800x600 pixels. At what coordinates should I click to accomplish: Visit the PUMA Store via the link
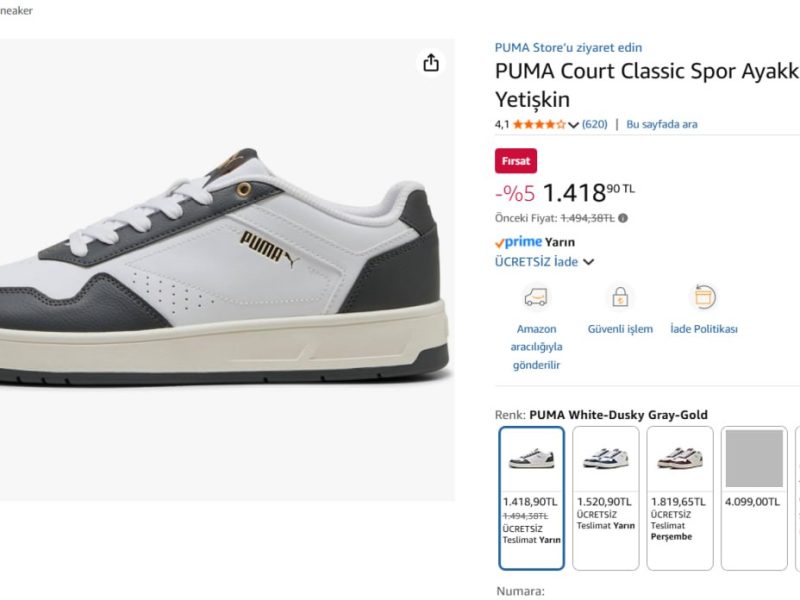568,47
